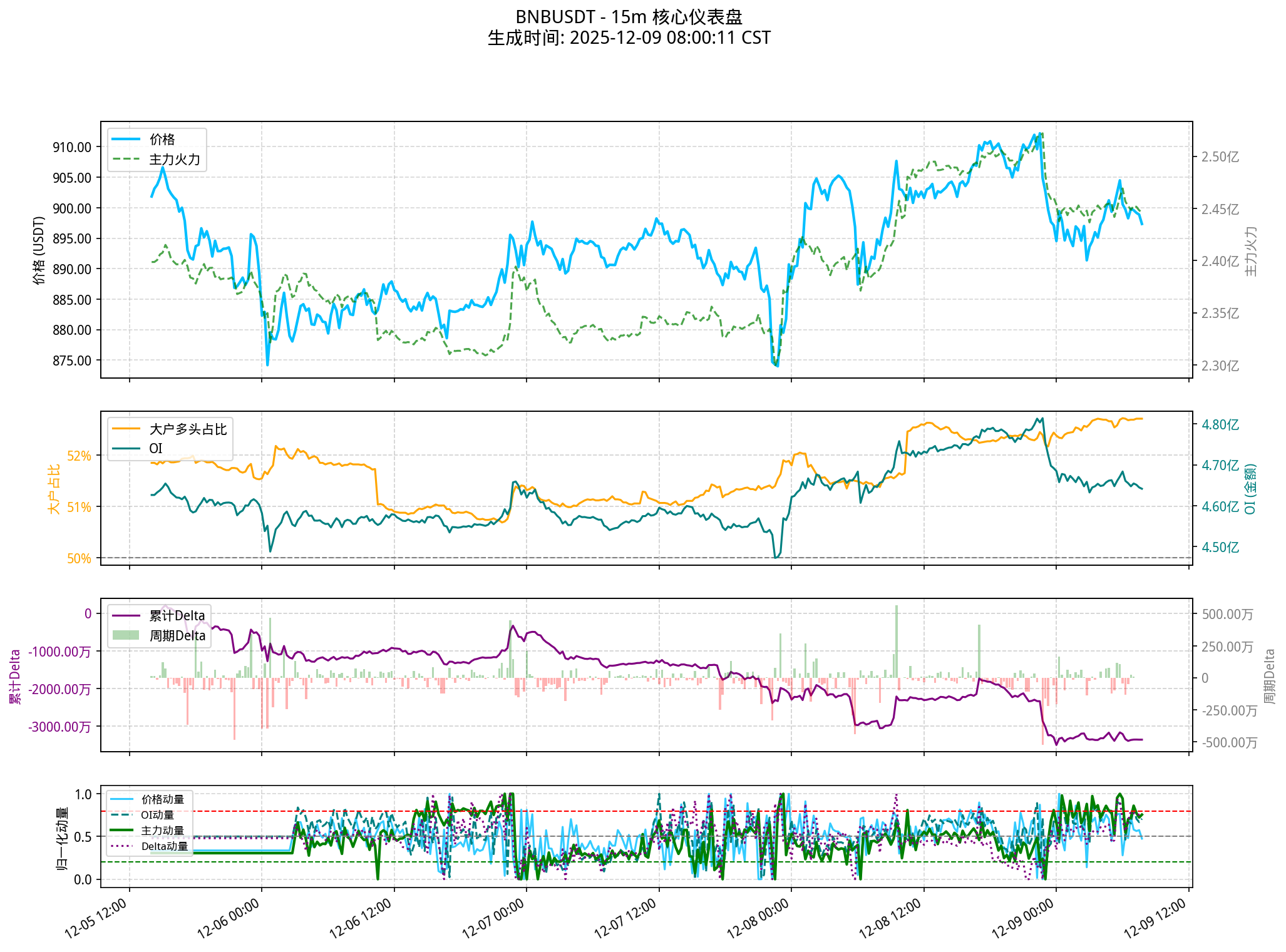Image resolution: width=1286 pixels, height=952 pixels.
Task: Click the 归一化动量 y-axis label
Action: click(63, 839)
